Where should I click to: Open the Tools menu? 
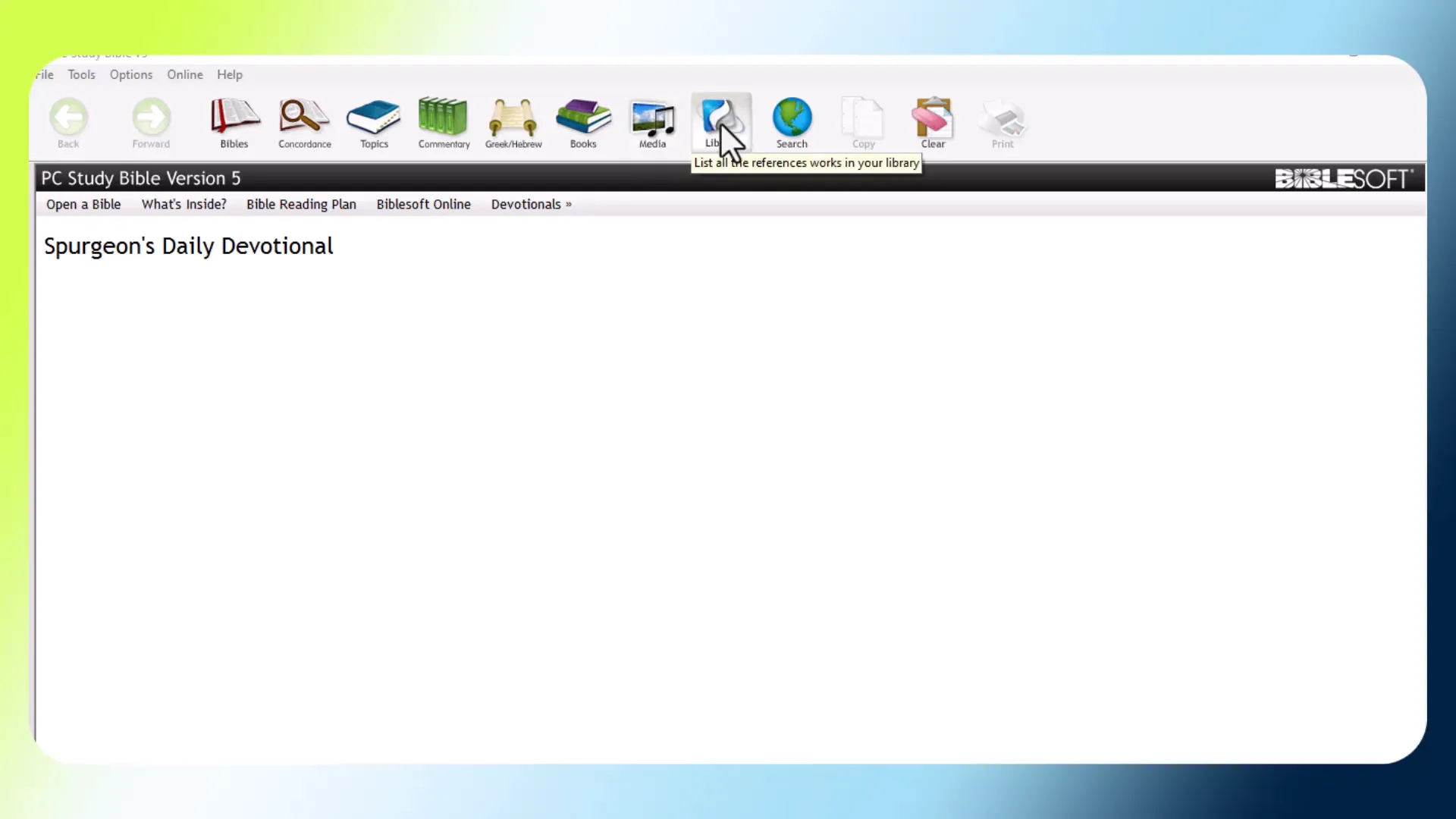tap(81, 74)
